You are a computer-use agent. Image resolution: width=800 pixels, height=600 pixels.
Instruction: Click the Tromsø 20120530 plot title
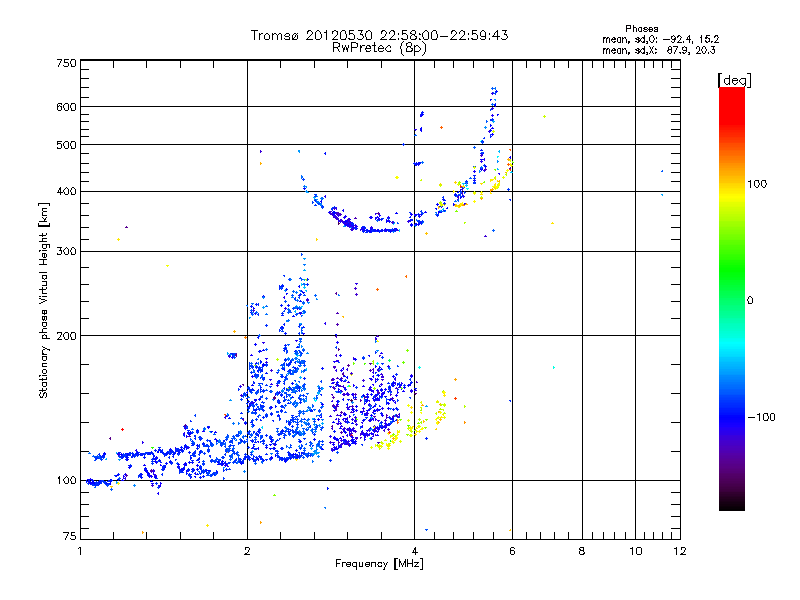pos(379,35)
